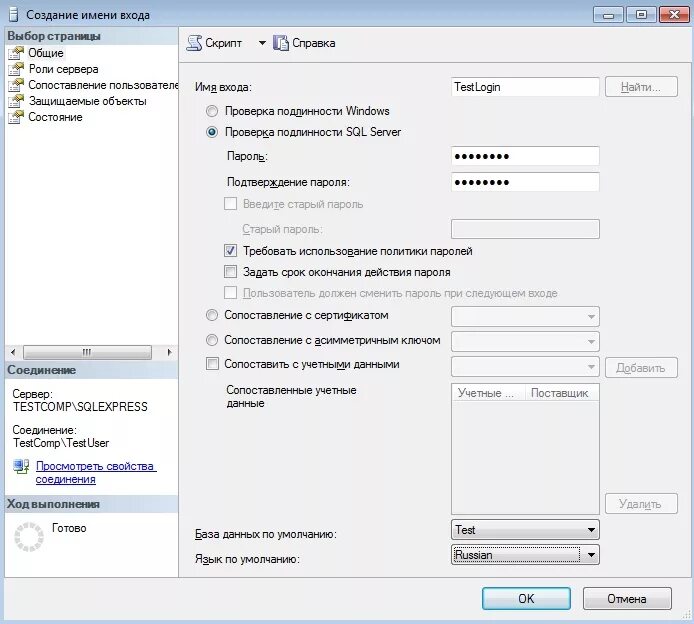Close the Создание имени входа dialog
This screenshot has height=624, width=694.
674,15
